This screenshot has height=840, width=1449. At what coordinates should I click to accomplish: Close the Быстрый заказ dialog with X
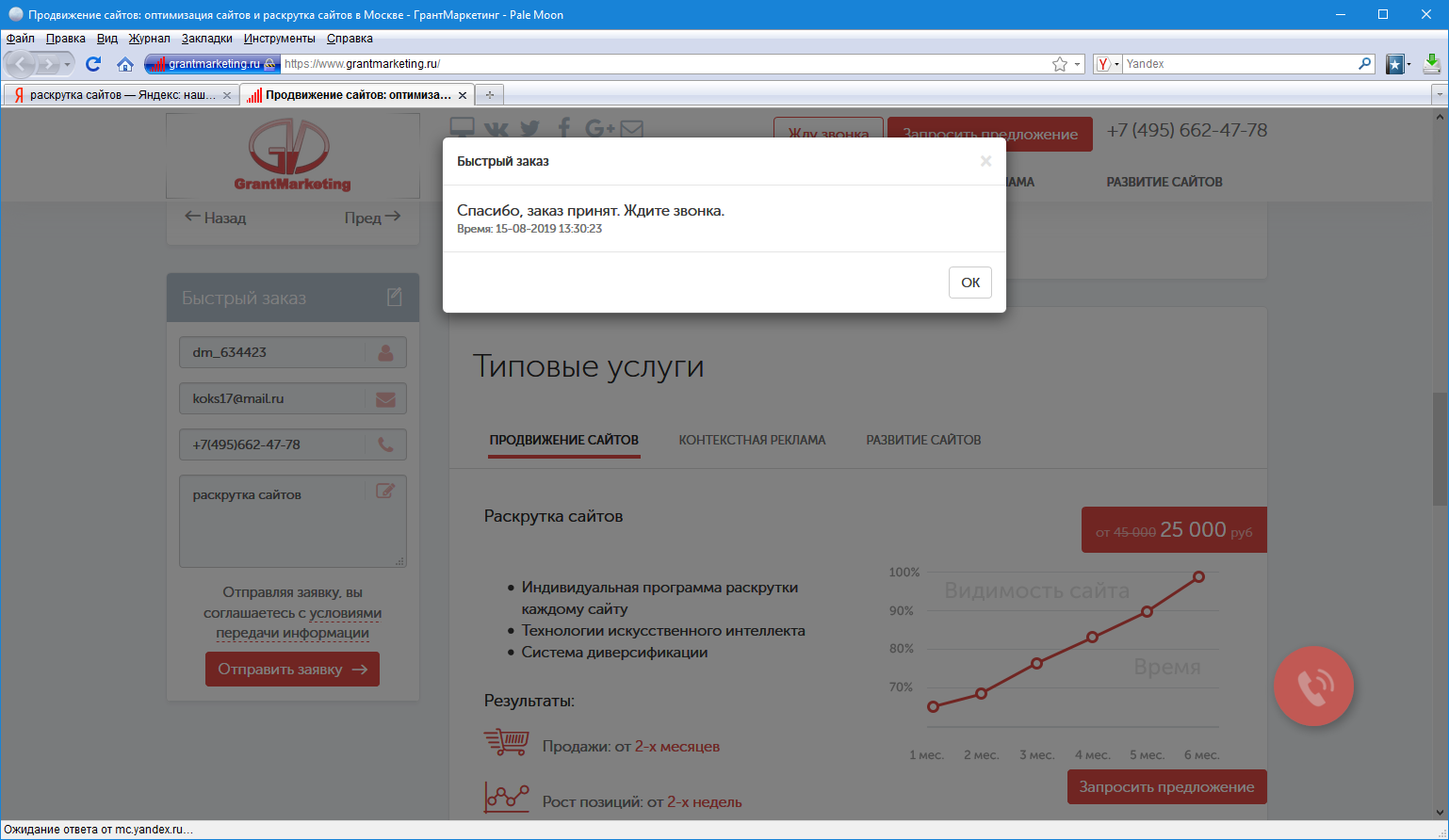coord(985,161)
